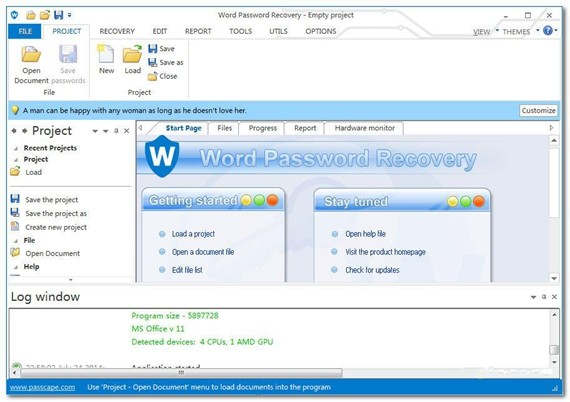
Task: Switch to the Progress tab
Action: pyautogui.click(x=262, y=128)
